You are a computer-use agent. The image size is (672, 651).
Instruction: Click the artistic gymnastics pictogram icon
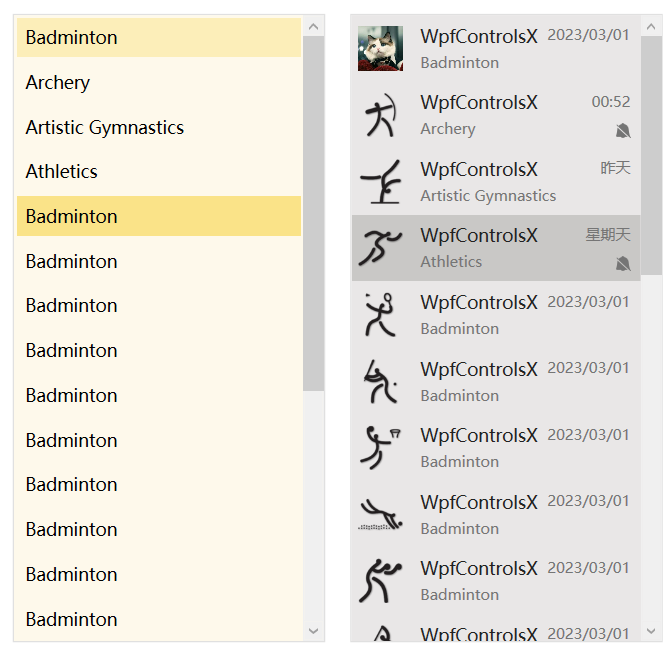point(380,181)
